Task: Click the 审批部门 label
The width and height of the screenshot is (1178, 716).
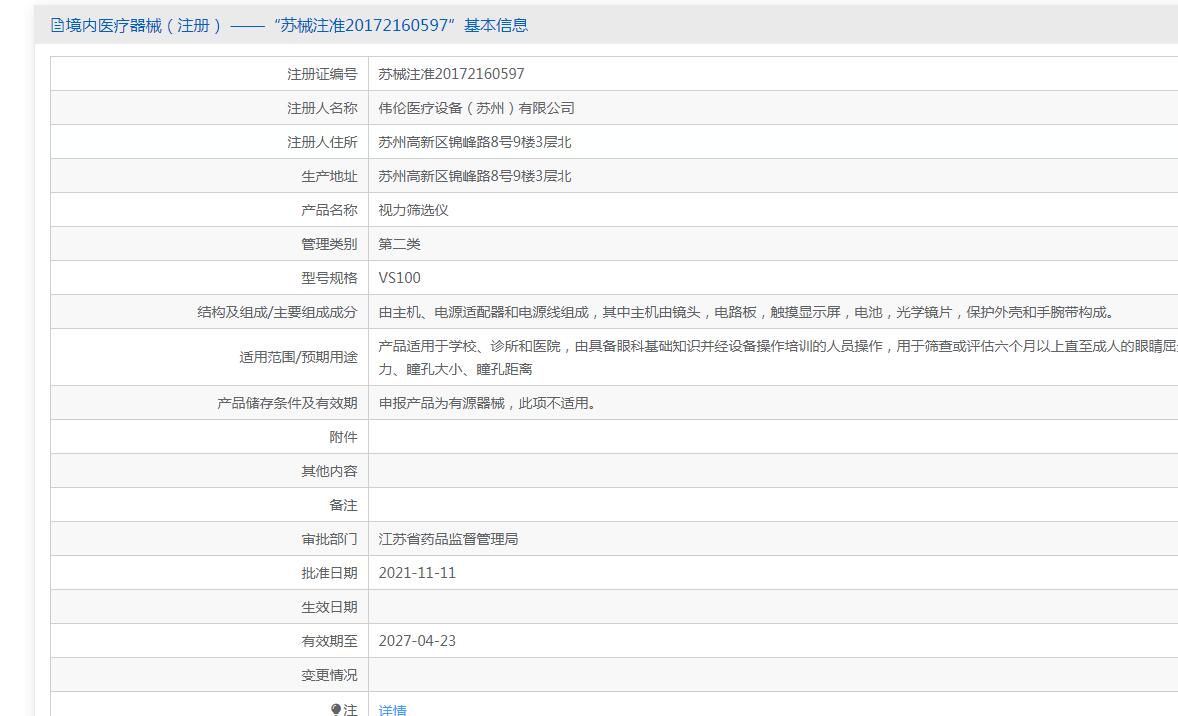Action: tap(329, 539)
